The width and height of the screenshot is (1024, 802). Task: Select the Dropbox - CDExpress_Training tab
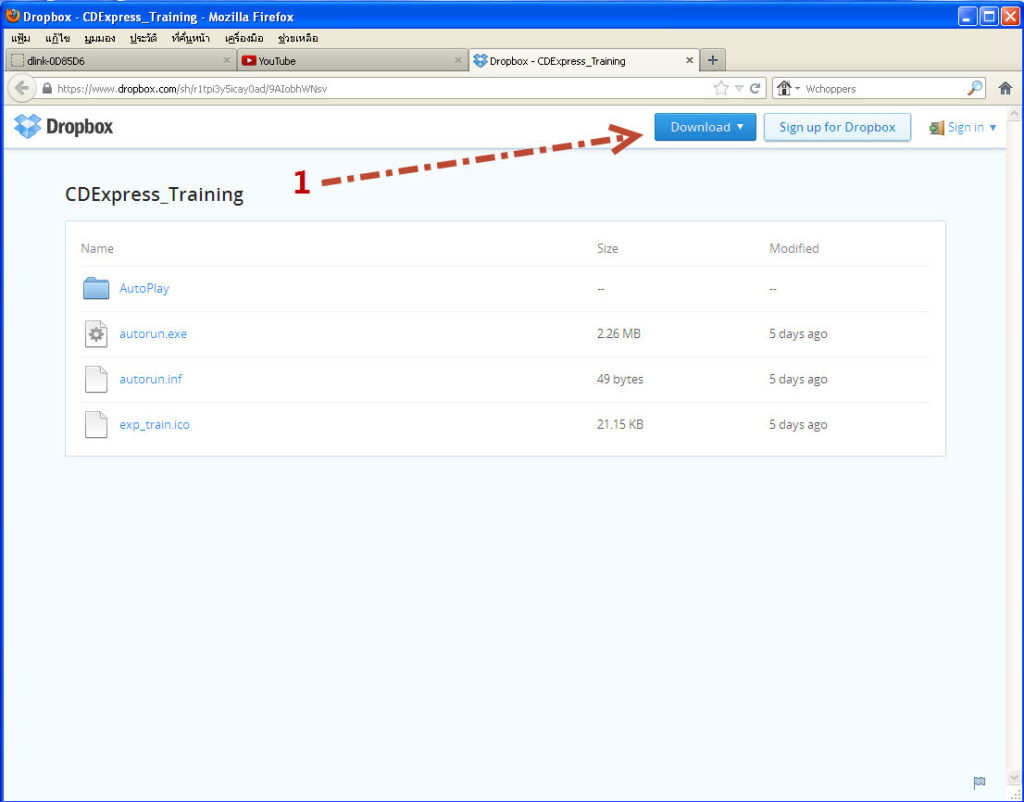coord(583,61)
